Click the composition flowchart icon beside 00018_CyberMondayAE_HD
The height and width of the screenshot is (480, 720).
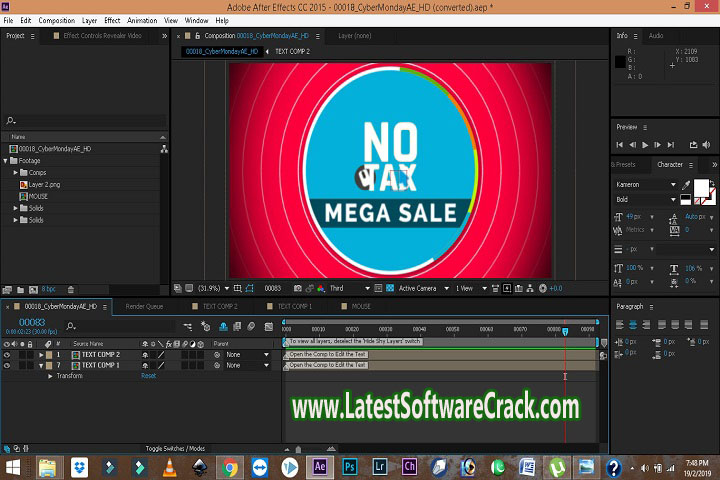point(165,149)
